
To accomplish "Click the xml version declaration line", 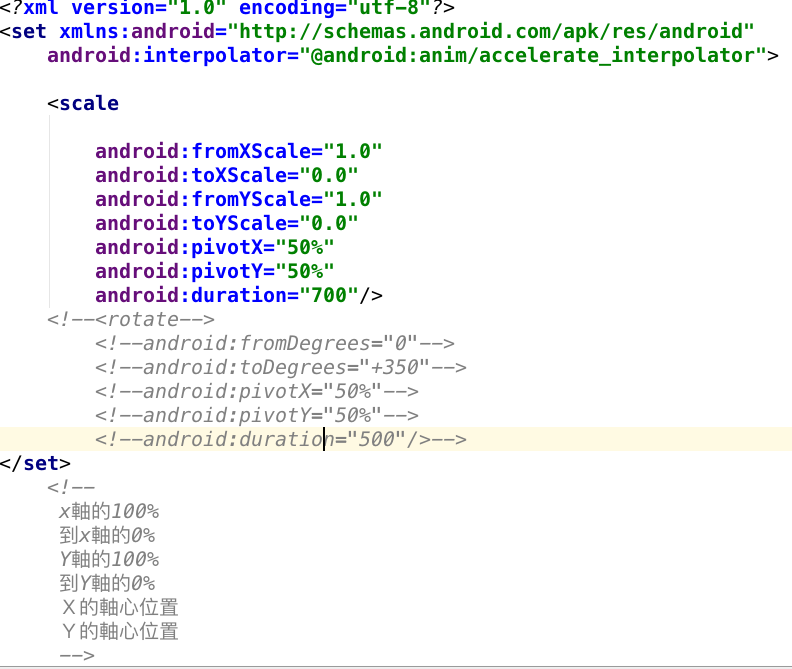I will click(x=227, y=7).
